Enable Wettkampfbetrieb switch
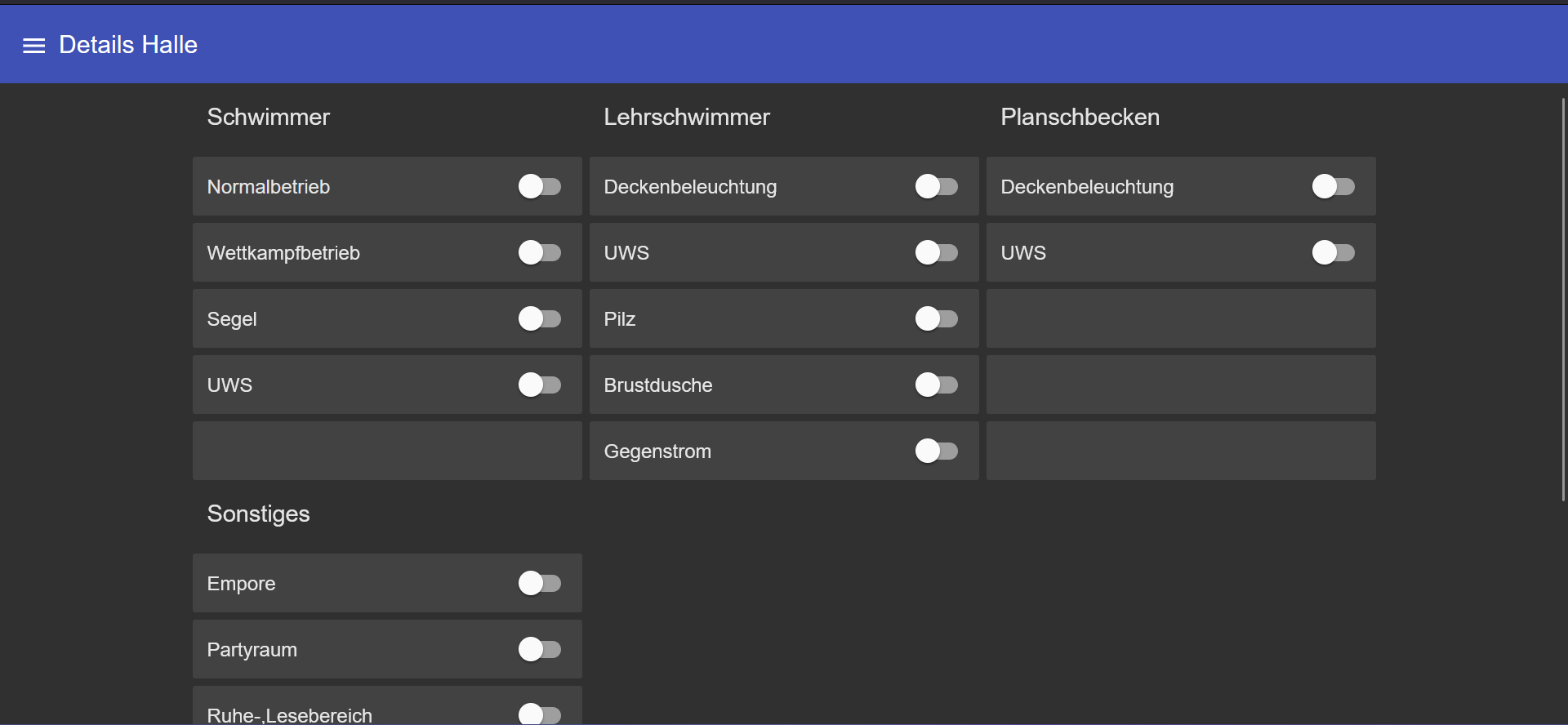The image size is (1568, 725). point(540,253)
